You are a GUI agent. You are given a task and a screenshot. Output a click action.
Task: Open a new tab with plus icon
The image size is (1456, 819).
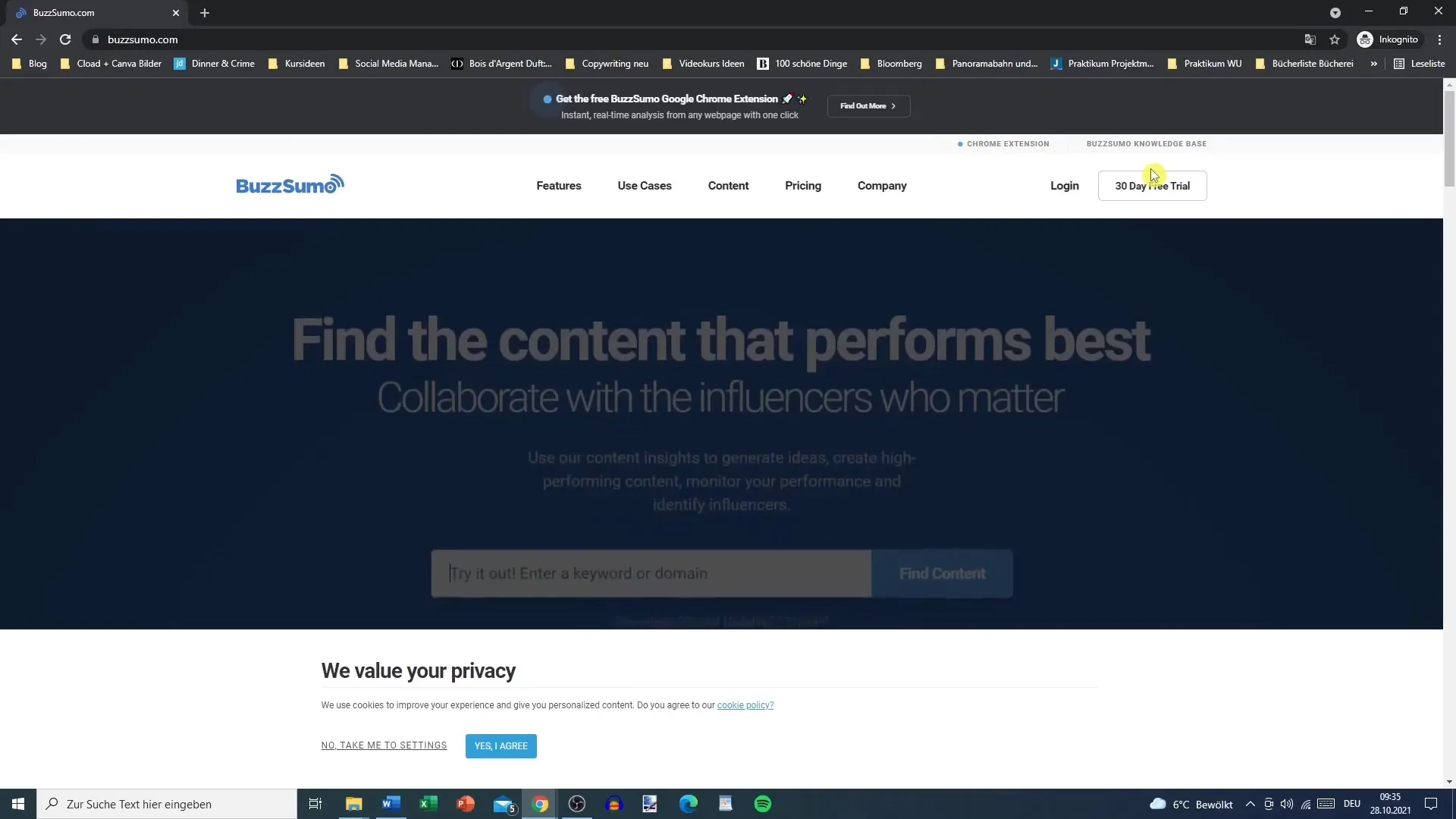coord(205,13)
